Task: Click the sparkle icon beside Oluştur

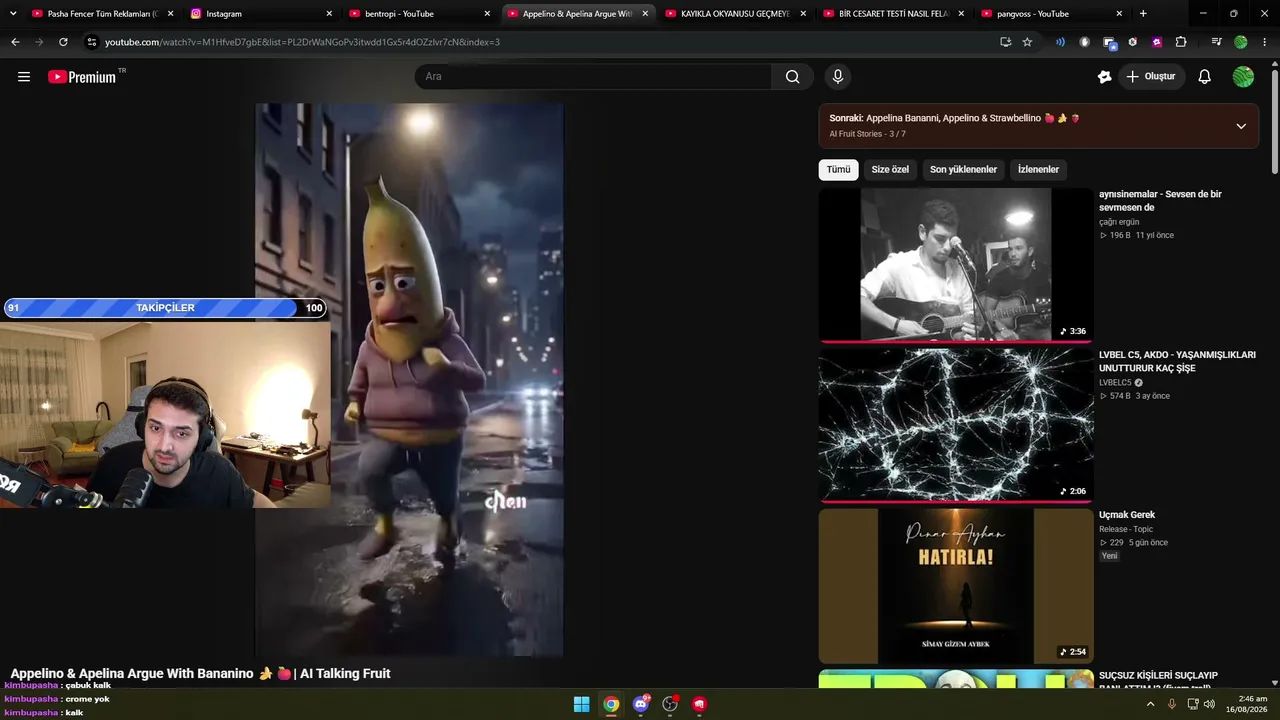Action: 1104,77
